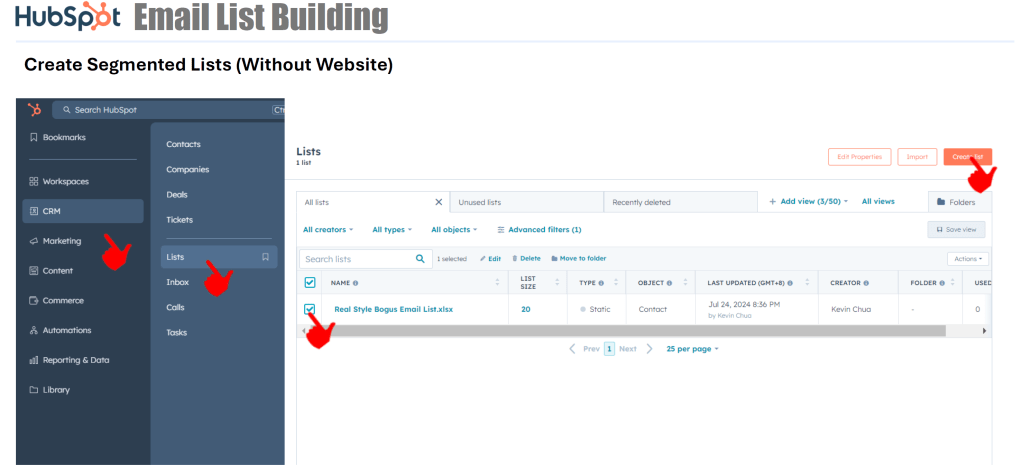Click the Reporting & Data bar-chart icon
Screen dimensions: 1022x476
[x=33, y=360]
